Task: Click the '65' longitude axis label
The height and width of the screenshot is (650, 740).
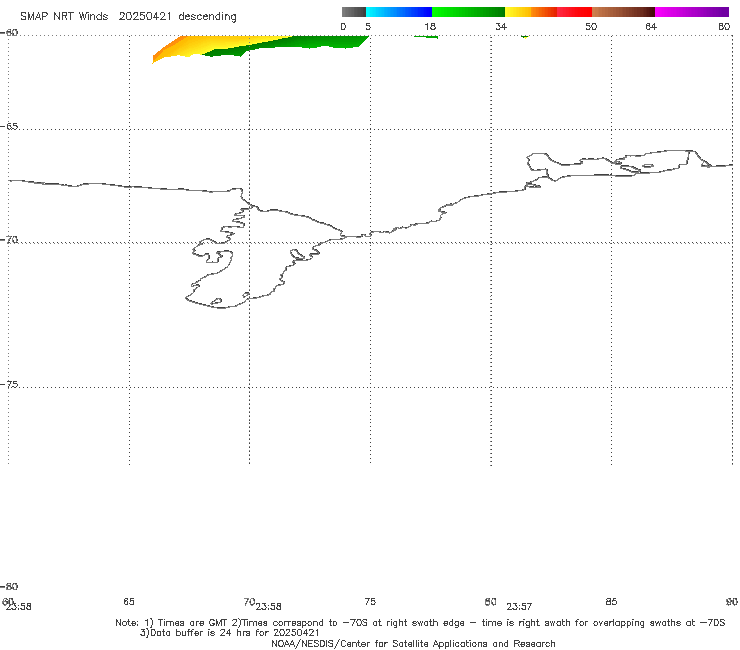Action: pyautogui.click(x=129, y=601)
